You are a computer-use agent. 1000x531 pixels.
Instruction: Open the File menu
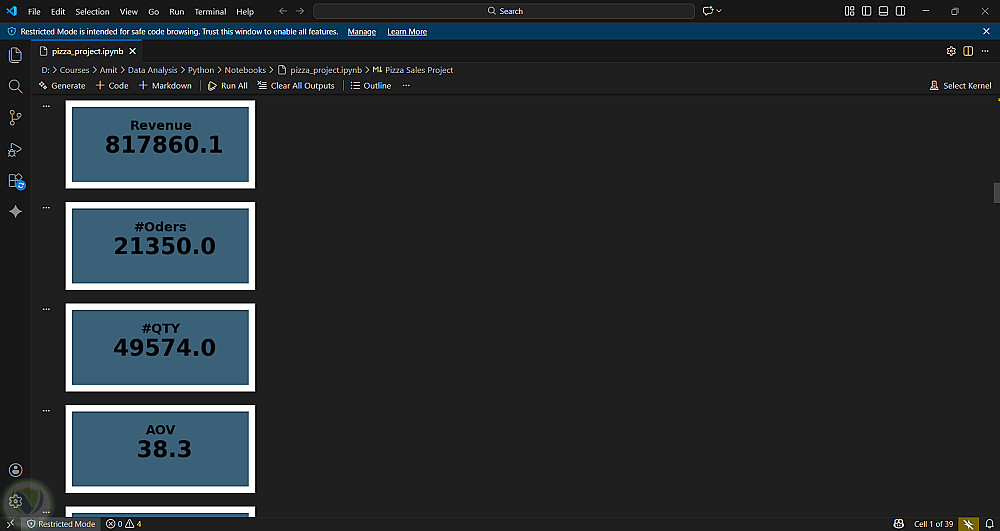pos(34,11)
